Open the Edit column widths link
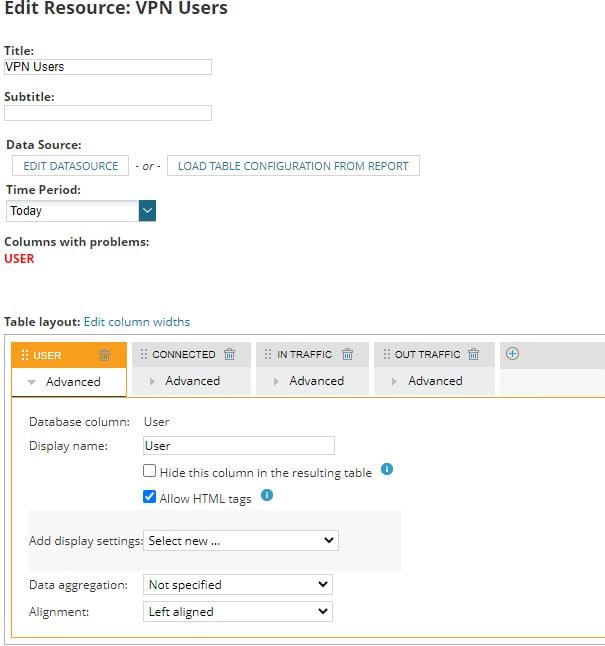605x646 pixels. 137,322
